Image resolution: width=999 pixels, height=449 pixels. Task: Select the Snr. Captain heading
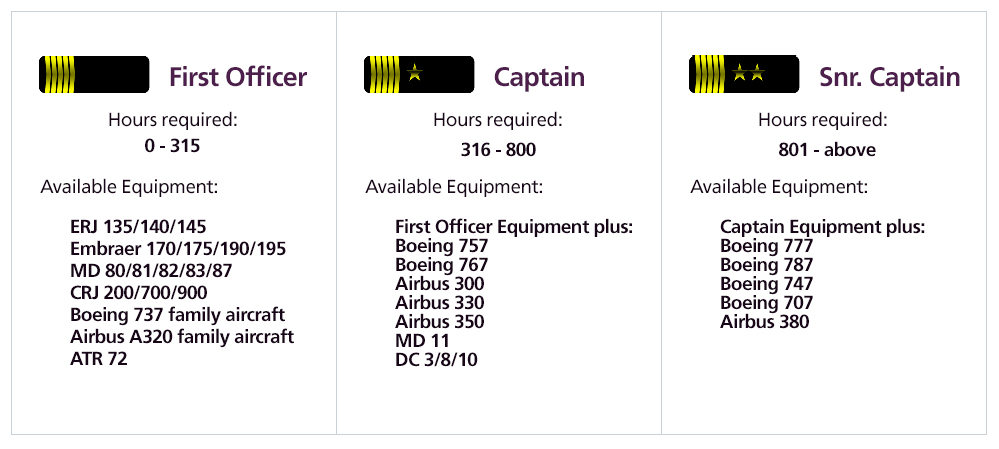(x=889, y=77)
